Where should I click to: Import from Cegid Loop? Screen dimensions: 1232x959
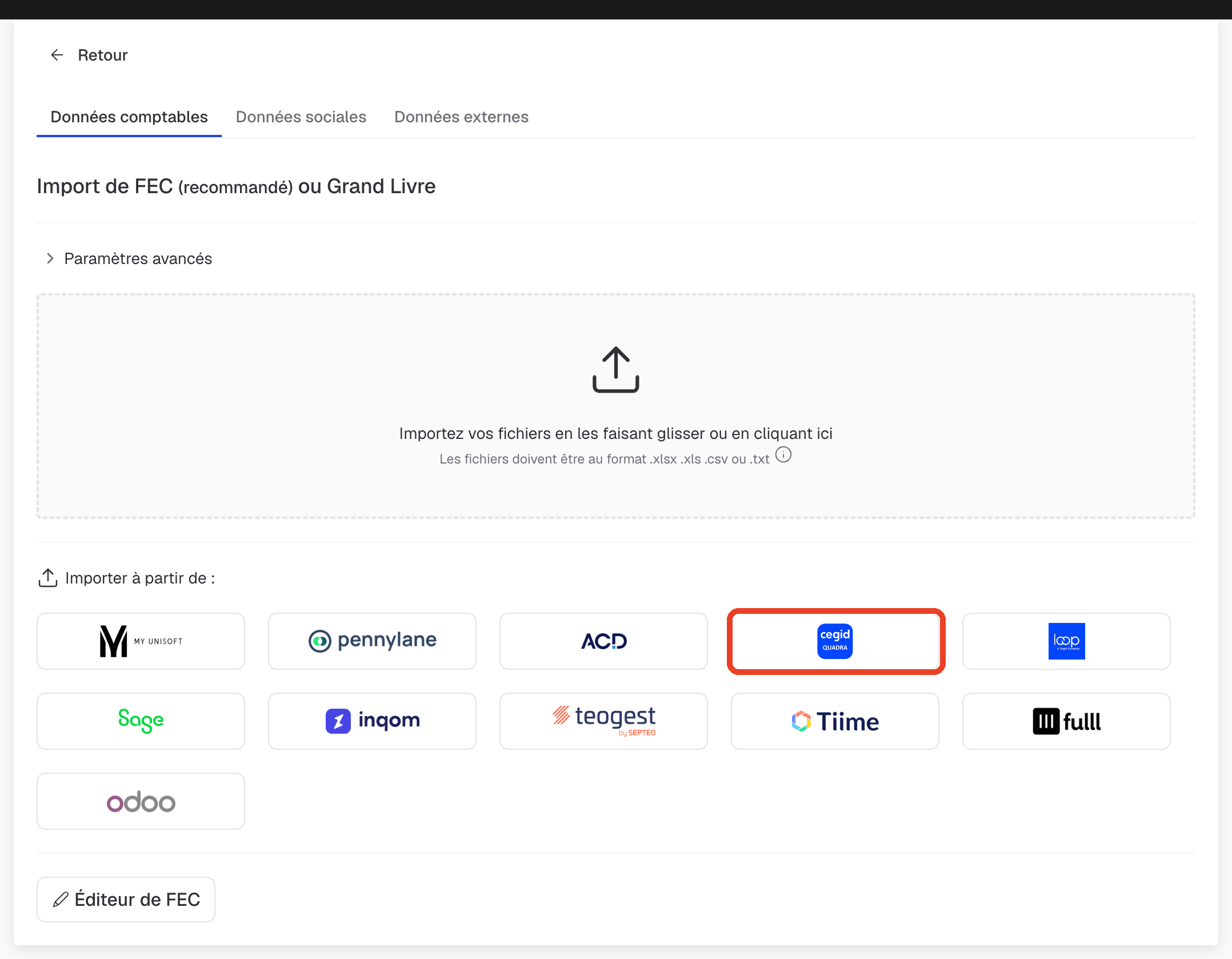tap(1066, 641)
